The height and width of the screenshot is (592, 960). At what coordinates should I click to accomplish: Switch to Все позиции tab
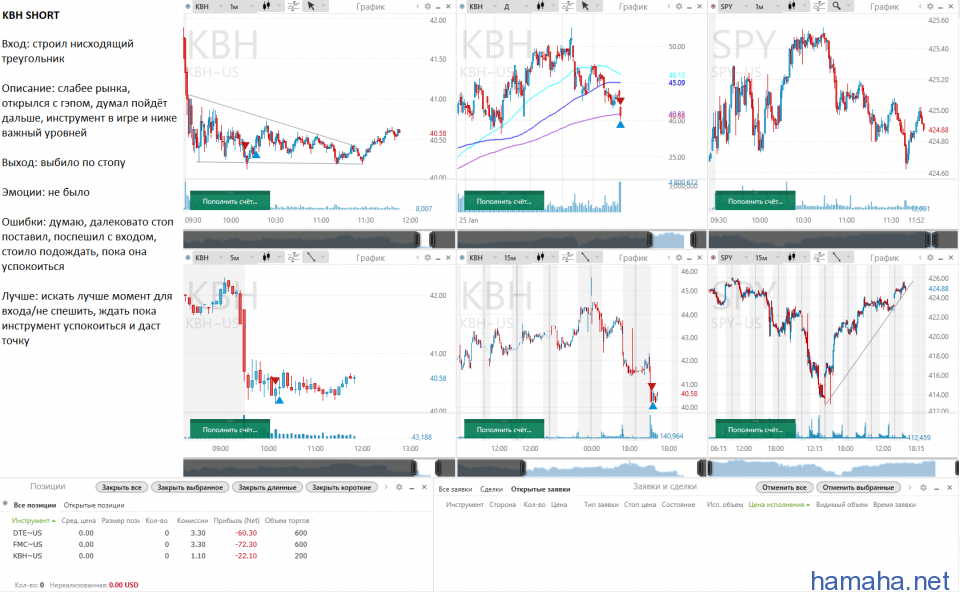[x=34, y=505]
